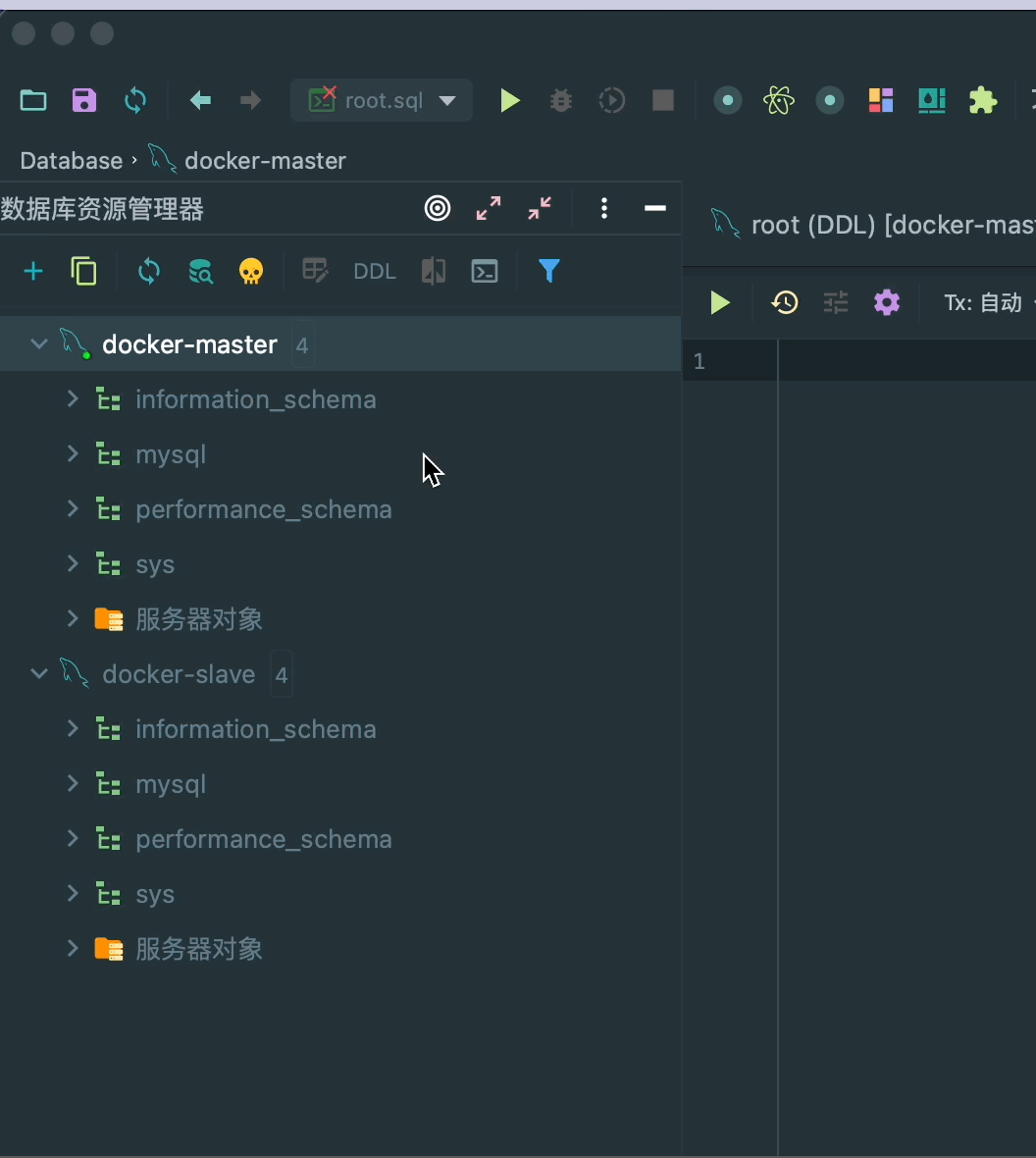The image size is (1036, 1158).
Task: Select the mysql schema under docker-master
Action: 171,454
